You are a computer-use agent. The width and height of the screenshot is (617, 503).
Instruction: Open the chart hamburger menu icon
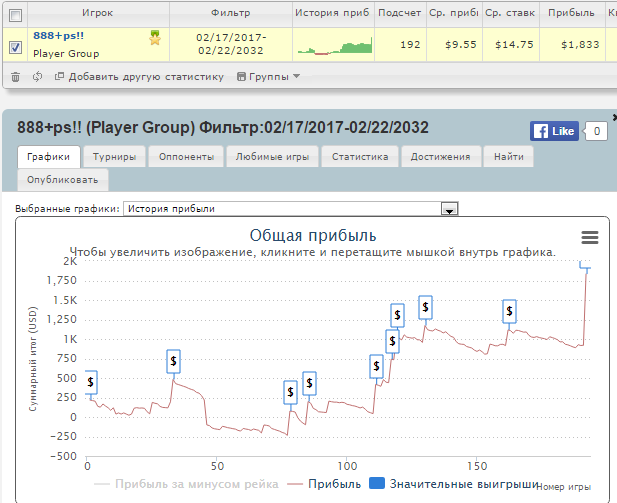tap(589, 237)
